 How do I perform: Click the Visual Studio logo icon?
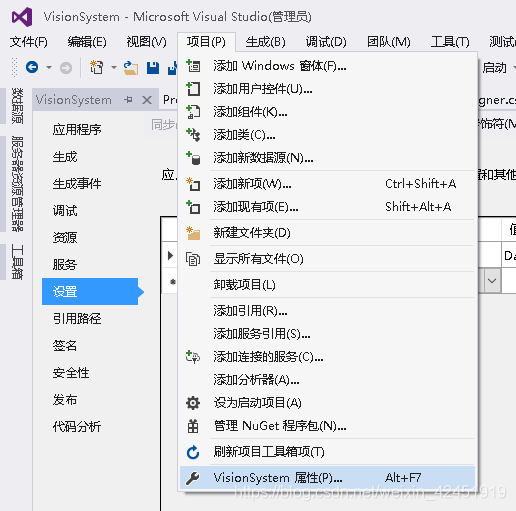pyautogui.click(x=22, y=17)
